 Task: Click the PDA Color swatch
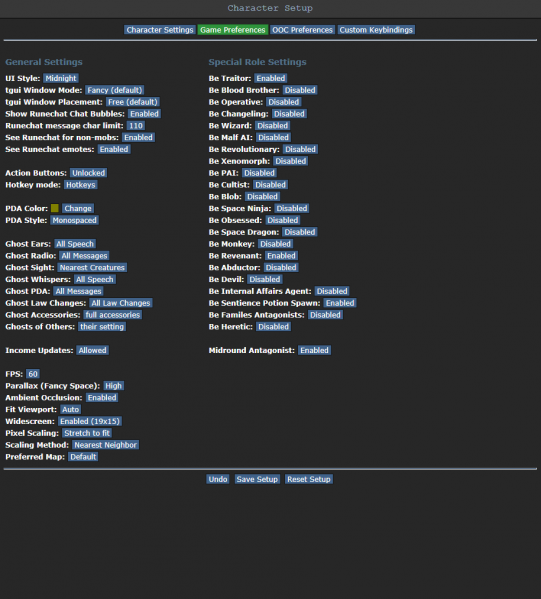[55, 208]
